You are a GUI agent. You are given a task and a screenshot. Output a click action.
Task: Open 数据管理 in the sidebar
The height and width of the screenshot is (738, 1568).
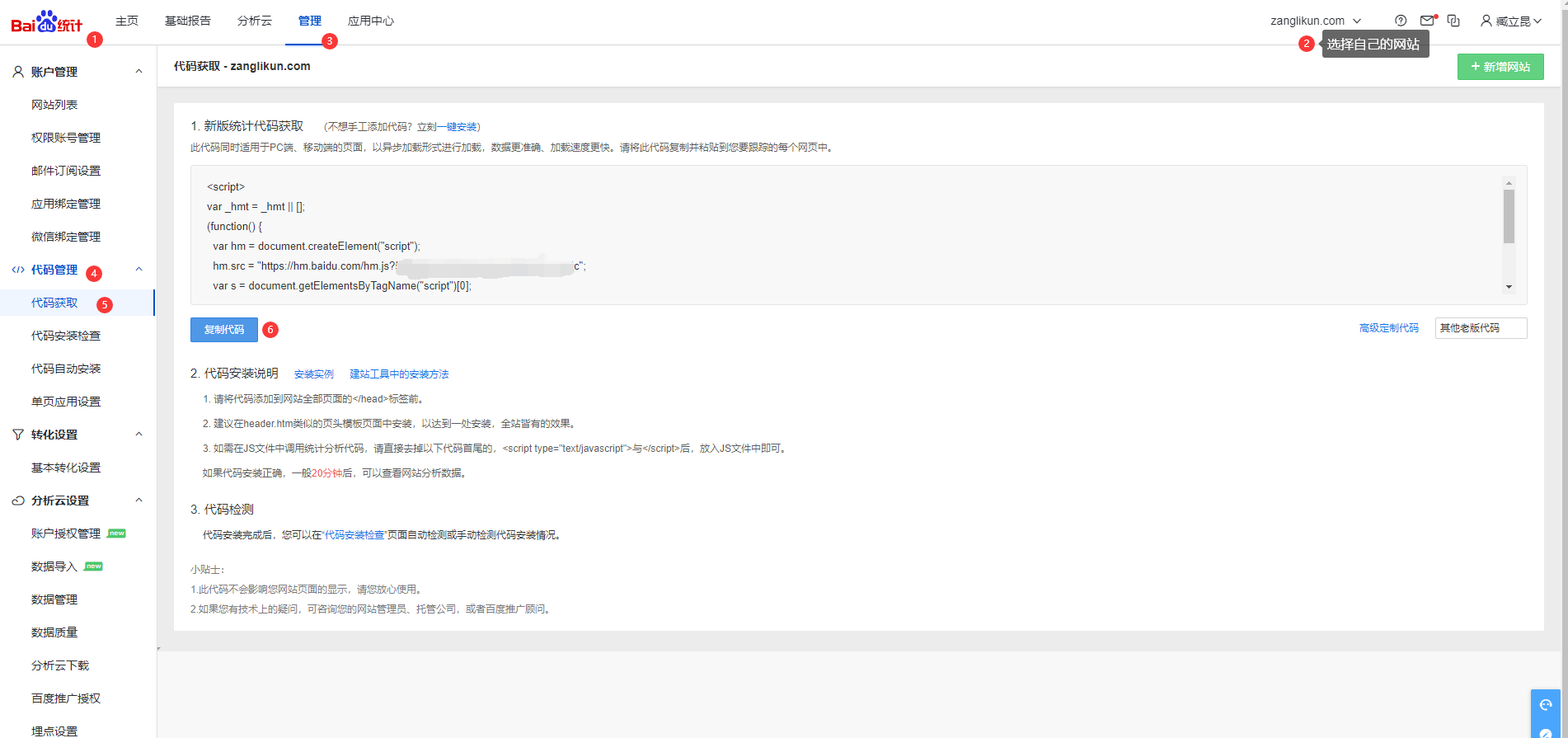(x=54, y=599)
